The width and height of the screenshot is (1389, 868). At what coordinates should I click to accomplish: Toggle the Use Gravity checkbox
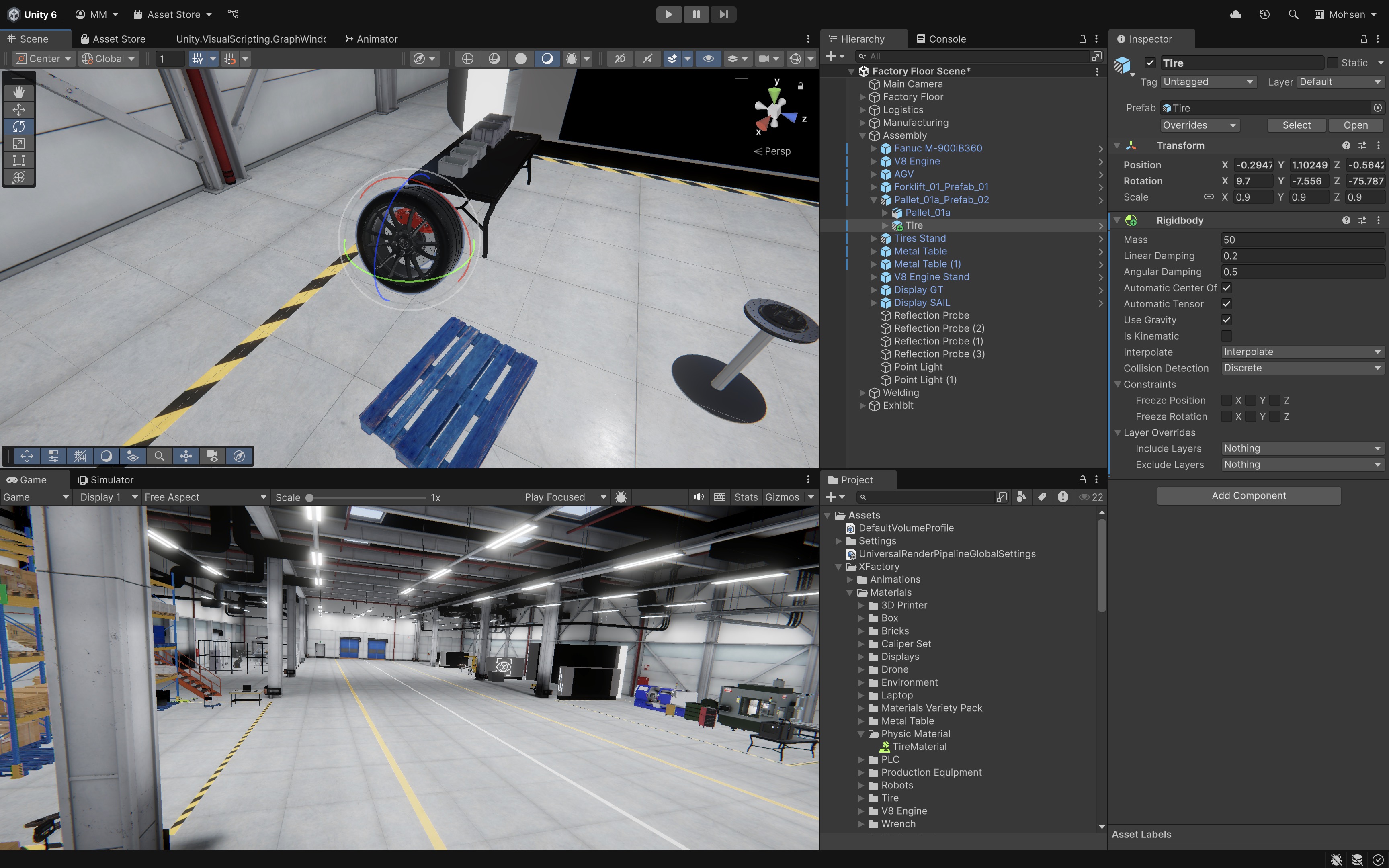tap(1227, 320)
